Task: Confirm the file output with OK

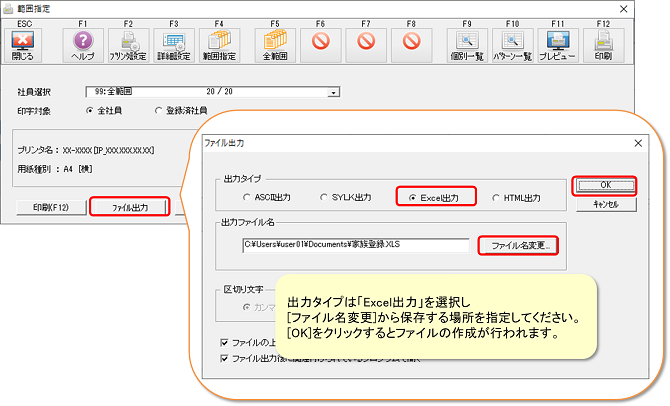Action: (606, 186)
